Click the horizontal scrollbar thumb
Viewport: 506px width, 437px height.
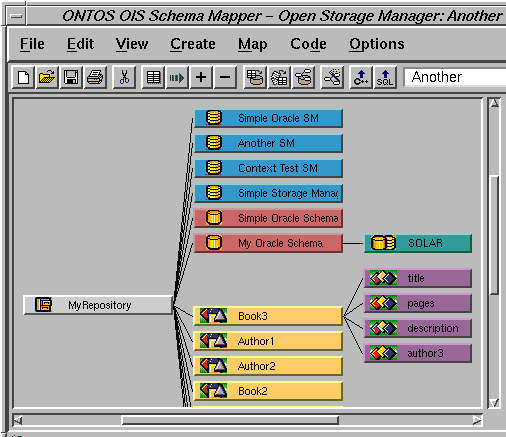pyautogui.click(x=230, y=420)
